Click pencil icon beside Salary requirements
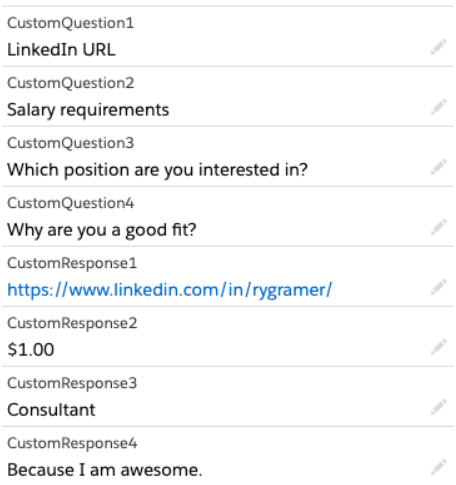Viewport: 456px width, 485px height. coord(438,107)
